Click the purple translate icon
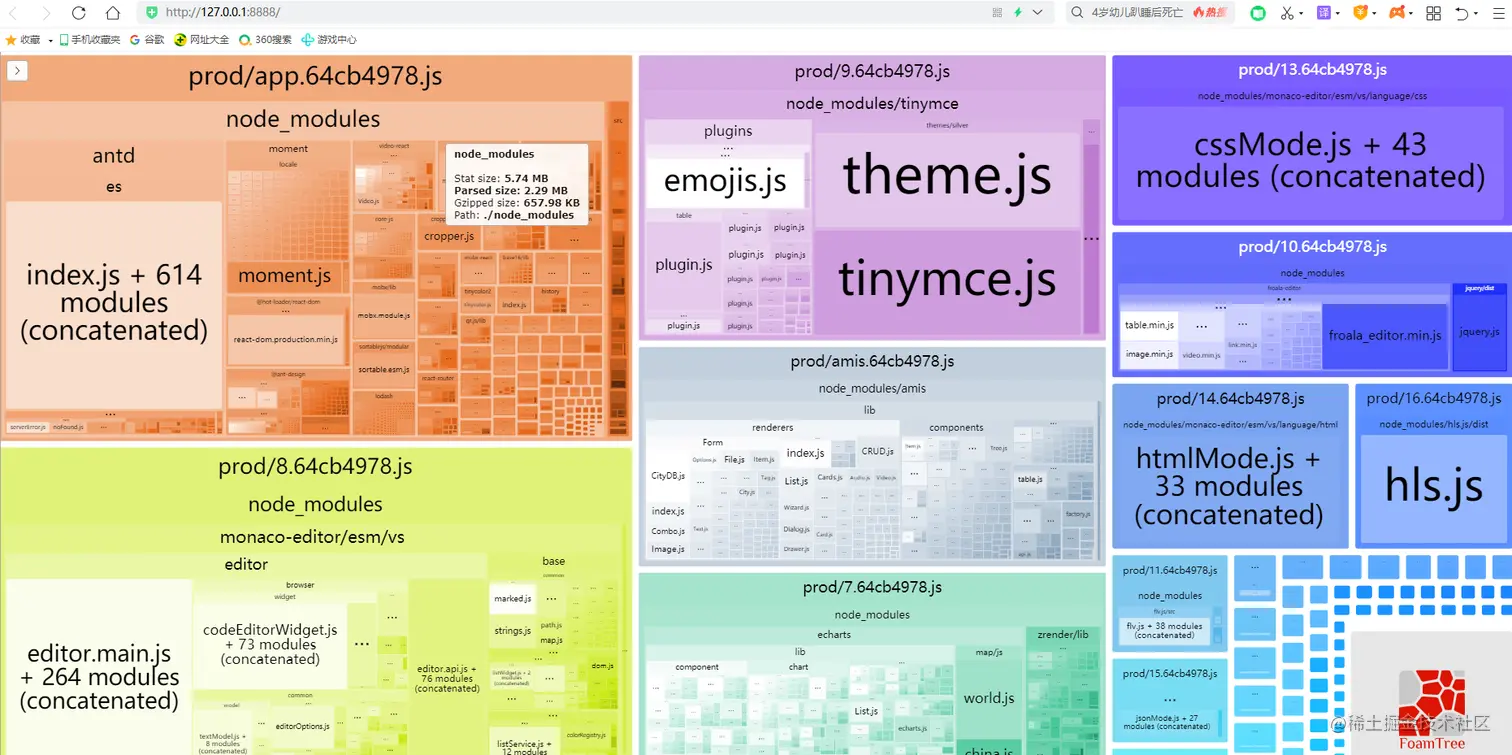This screenshot has width=1512, height=755. coord(1324,13)
